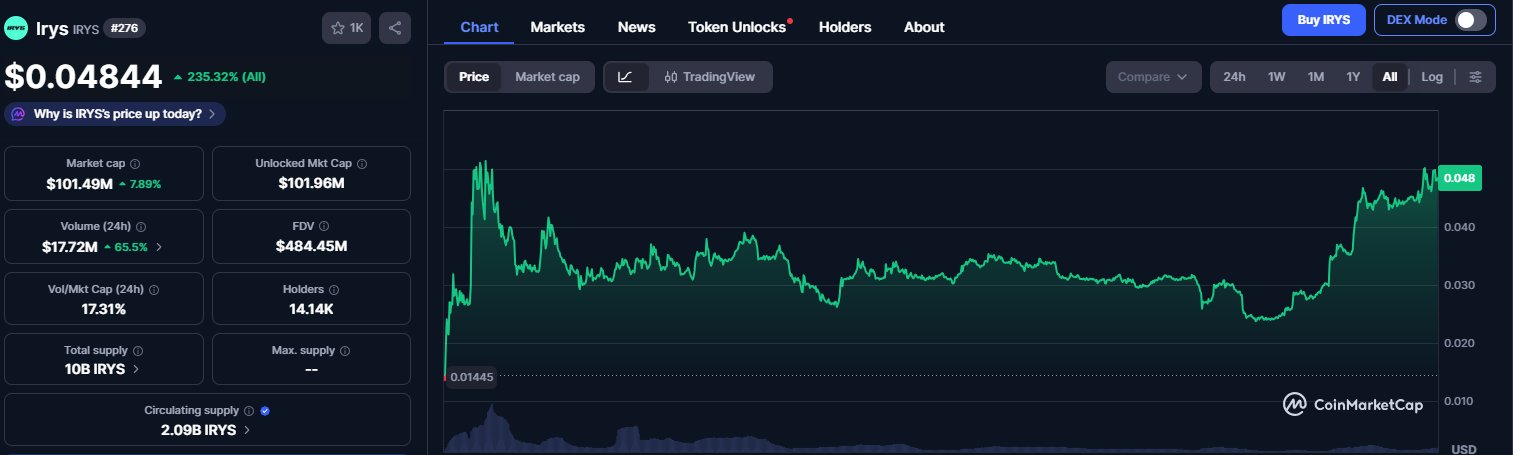Click the $101.96M unlocked cap value
Screen dimensions: 1513x455
[312, 183]
